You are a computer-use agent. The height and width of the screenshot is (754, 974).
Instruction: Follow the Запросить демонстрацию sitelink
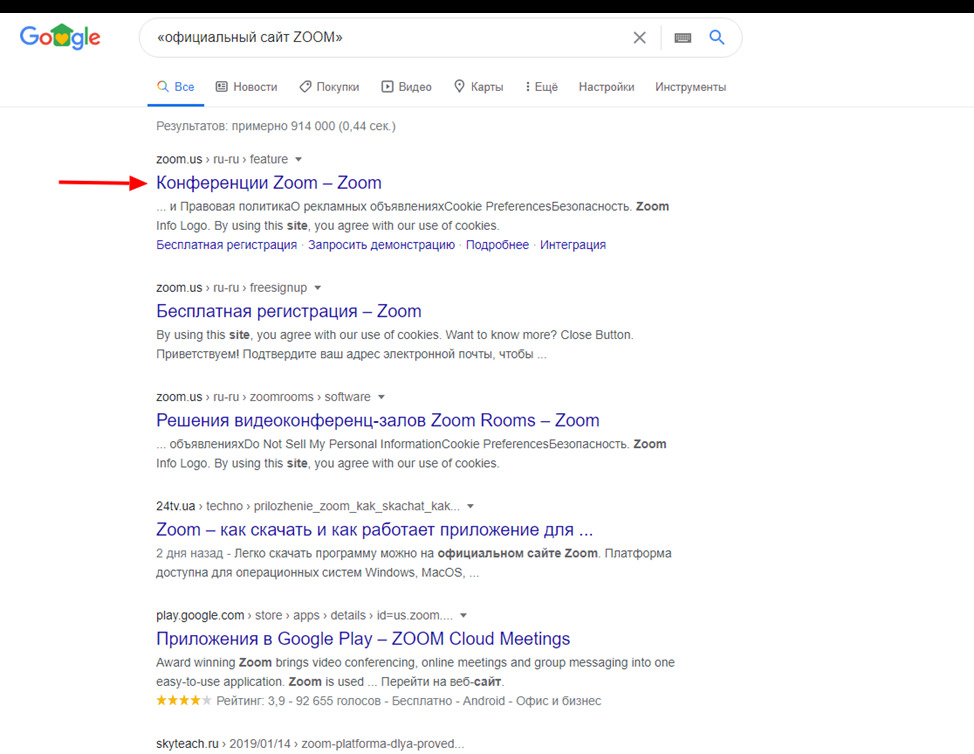pos(381,245)
